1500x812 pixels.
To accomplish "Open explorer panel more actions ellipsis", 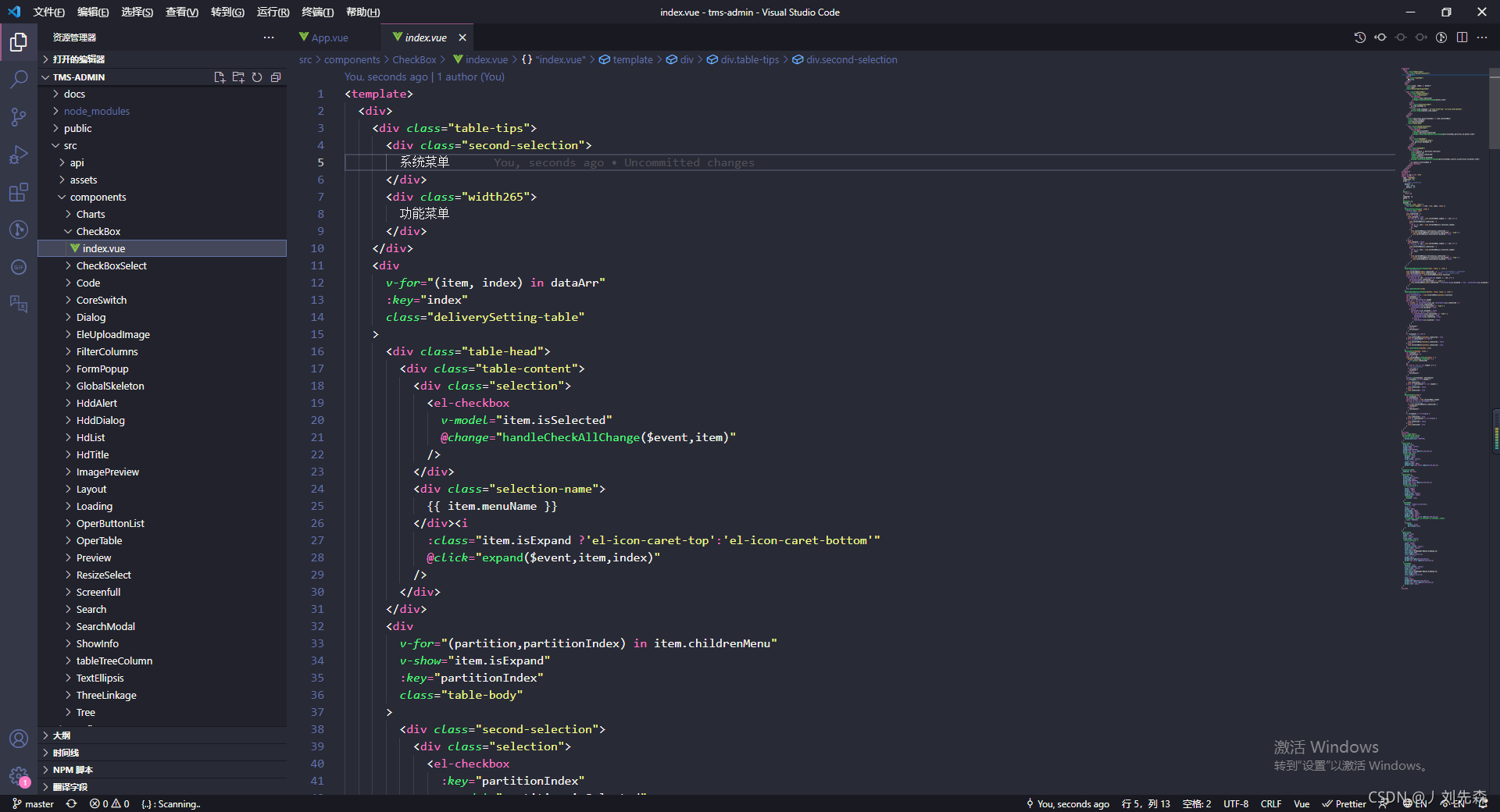I will (x=269, y=37).
